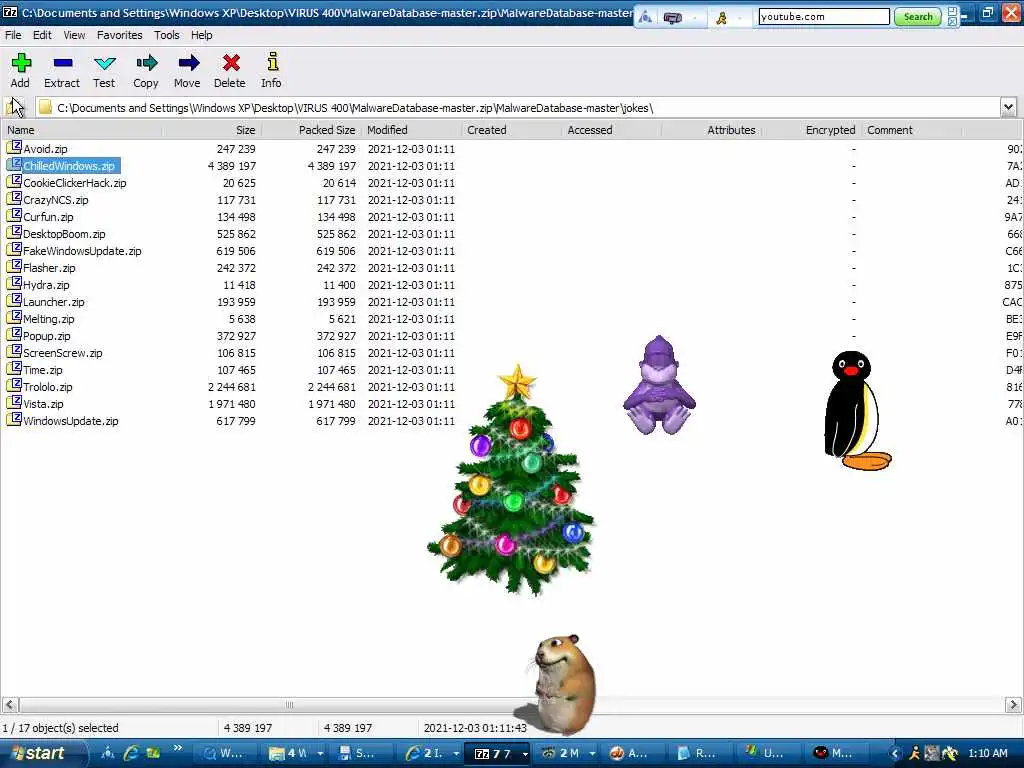Viewport: 1024px width, 768px height.
Task: Click the mailbox icon in the AOL toolbar
Action: (x=672, y=18)
